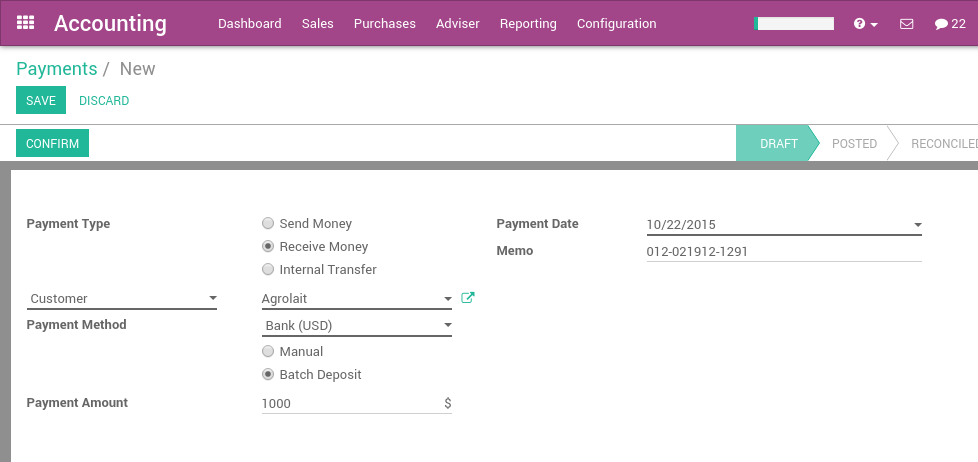Open the Reporting menu

coord(528,24)
